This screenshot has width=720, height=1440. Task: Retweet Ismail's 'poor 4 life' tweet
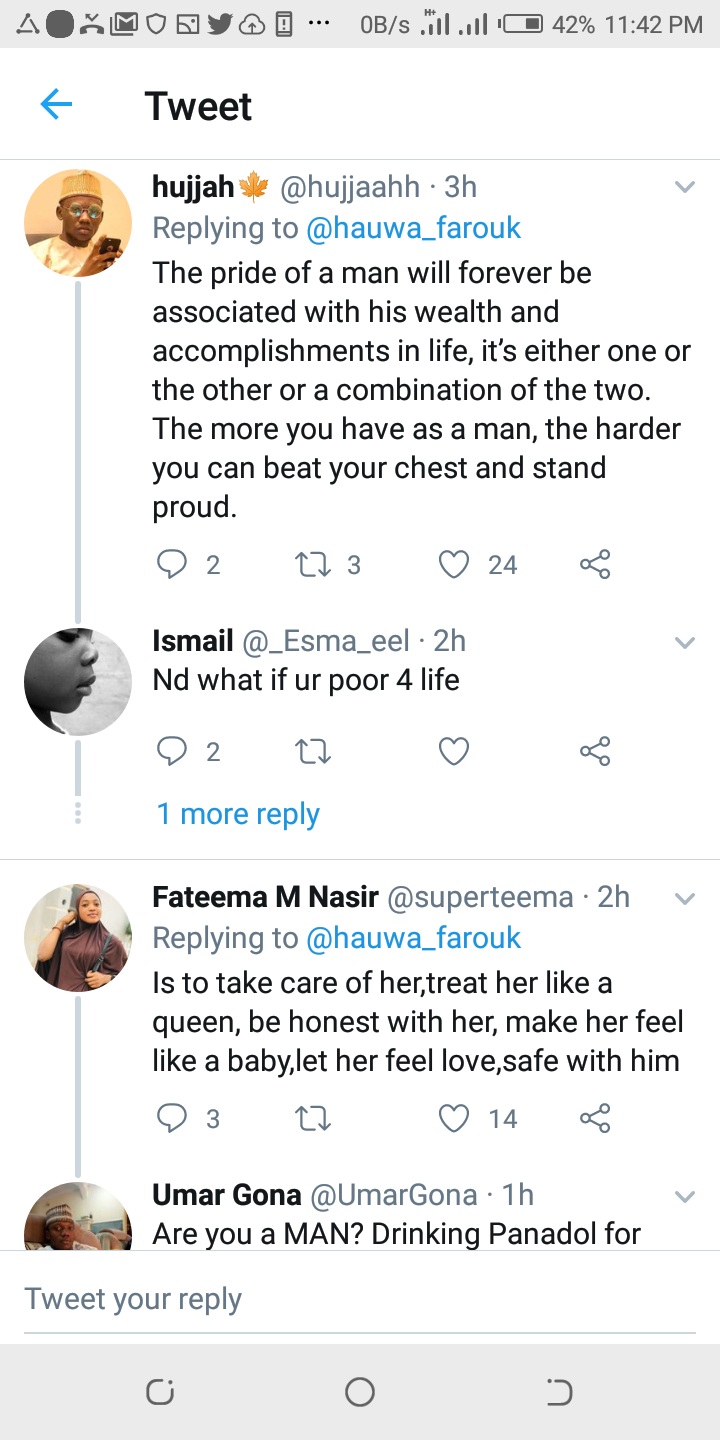click(313, 751)
